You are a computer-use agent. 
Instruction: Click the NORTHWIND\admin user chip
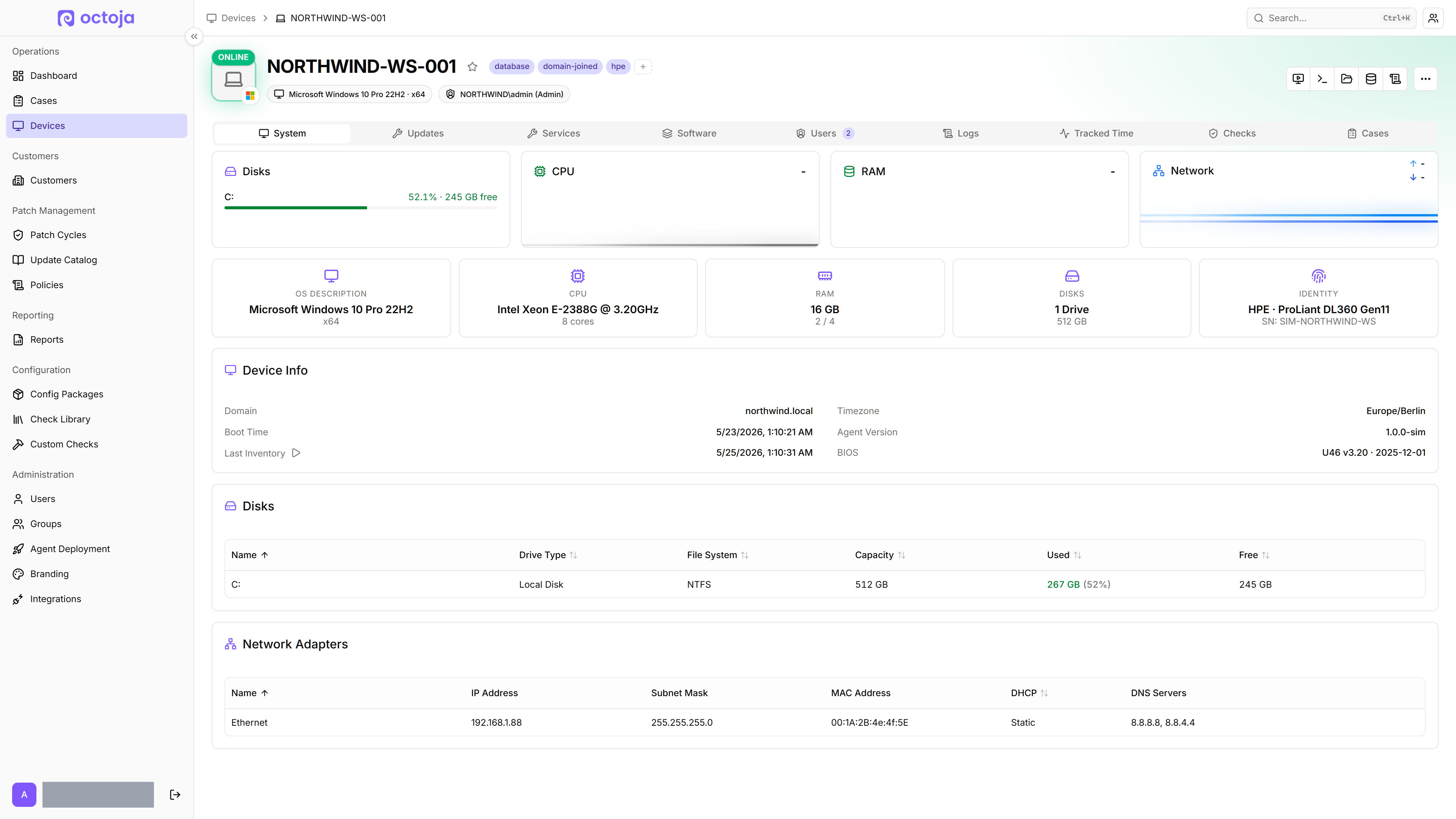click(x=504, y=94)
